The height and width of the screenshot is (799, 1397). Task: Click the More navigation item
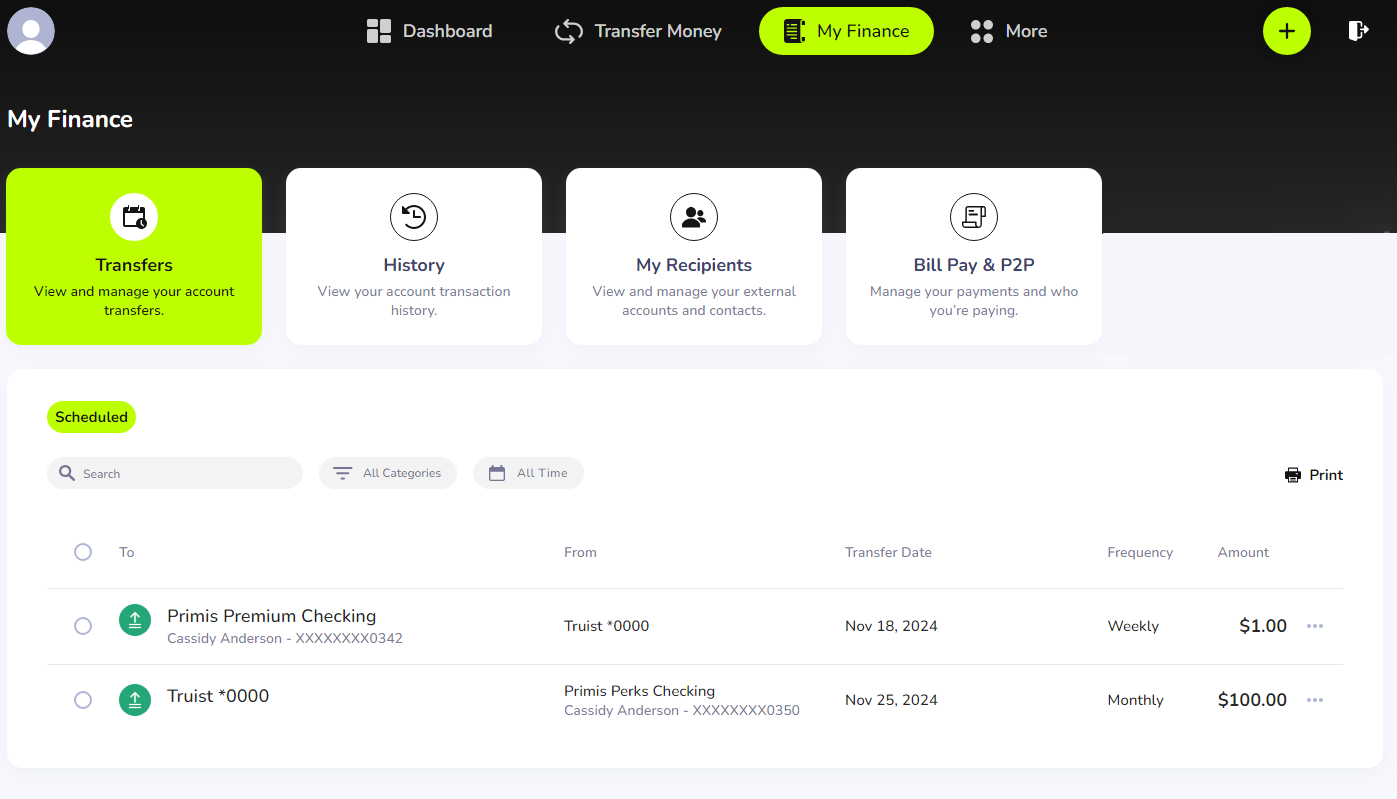click(x=1008, y=31)
